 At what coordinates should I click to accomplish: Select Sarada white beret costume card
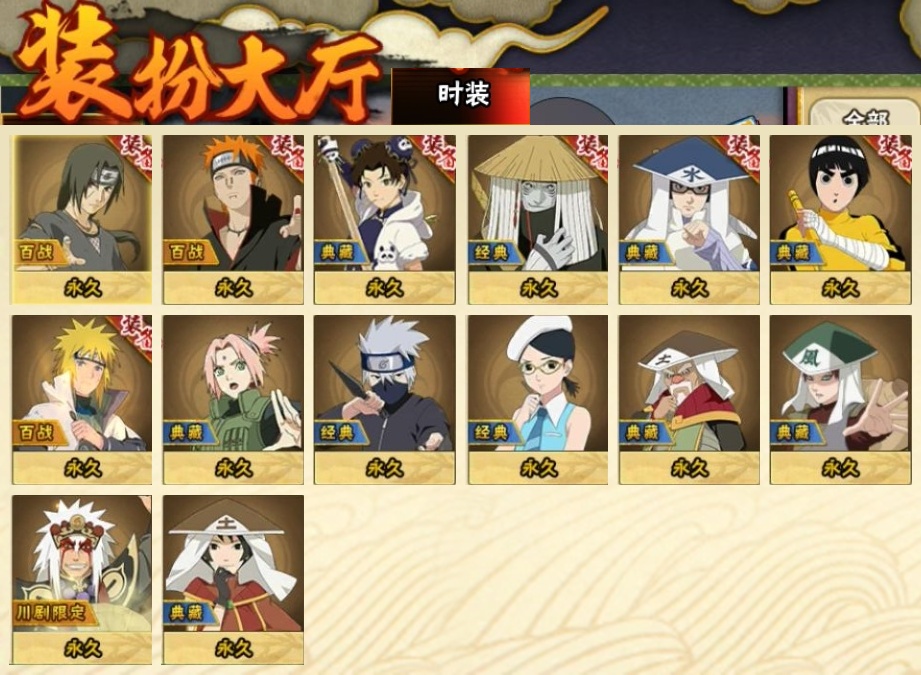(538, 400)
